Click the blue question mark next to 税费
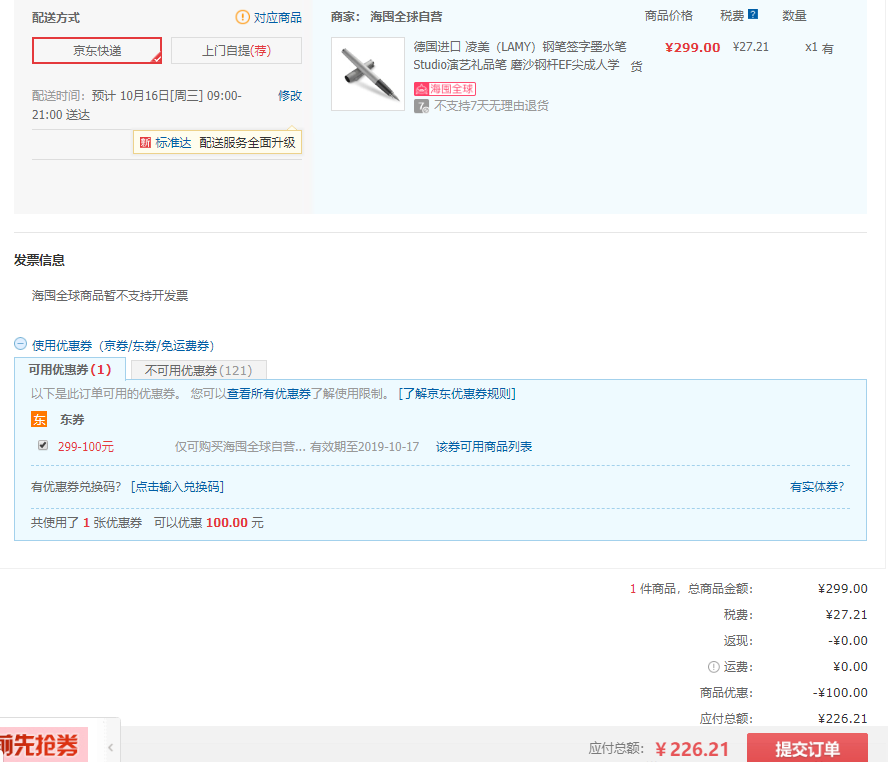The height and width of the screenshot is (762, 888). point(753,15)
